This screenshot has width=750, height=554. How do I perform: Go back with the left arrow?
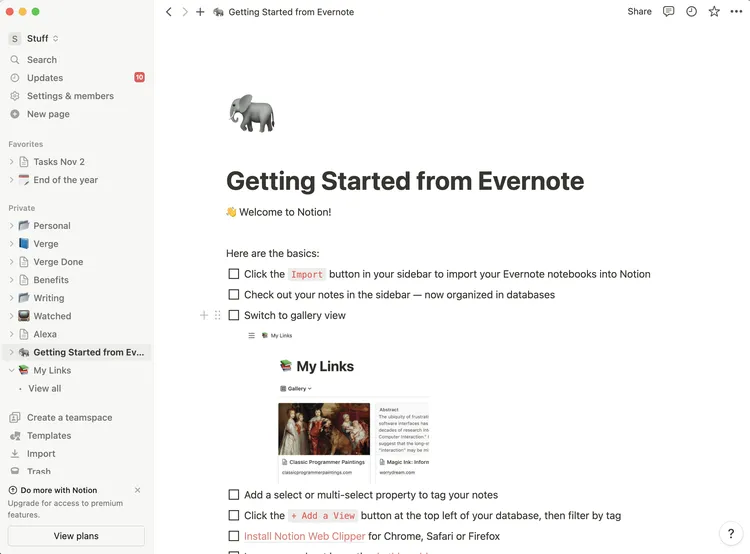(x=169, y=12)
